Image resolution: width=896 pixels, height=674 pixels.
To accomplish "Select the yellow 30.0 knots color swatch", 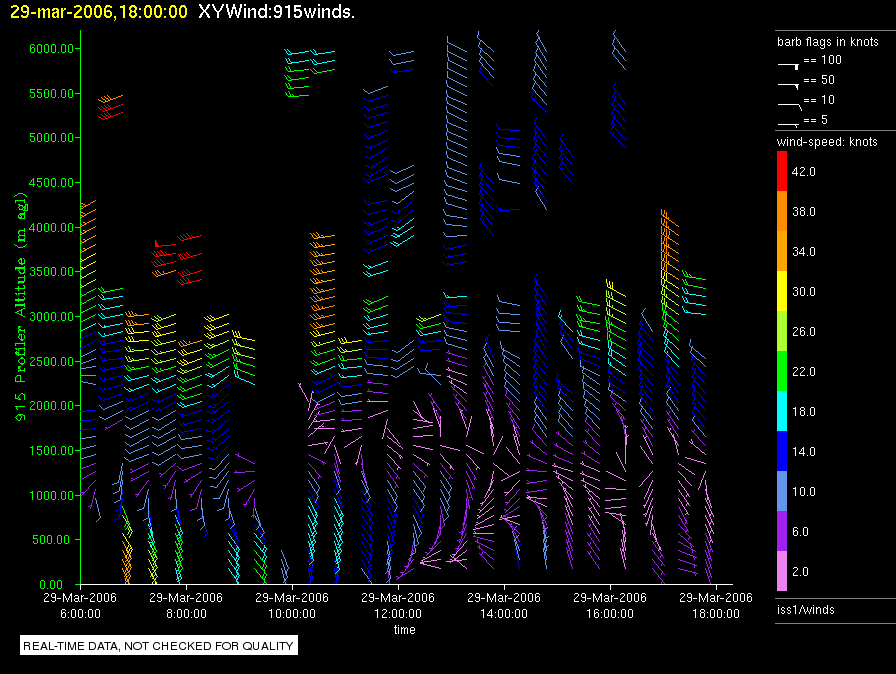I will (782, 292).
